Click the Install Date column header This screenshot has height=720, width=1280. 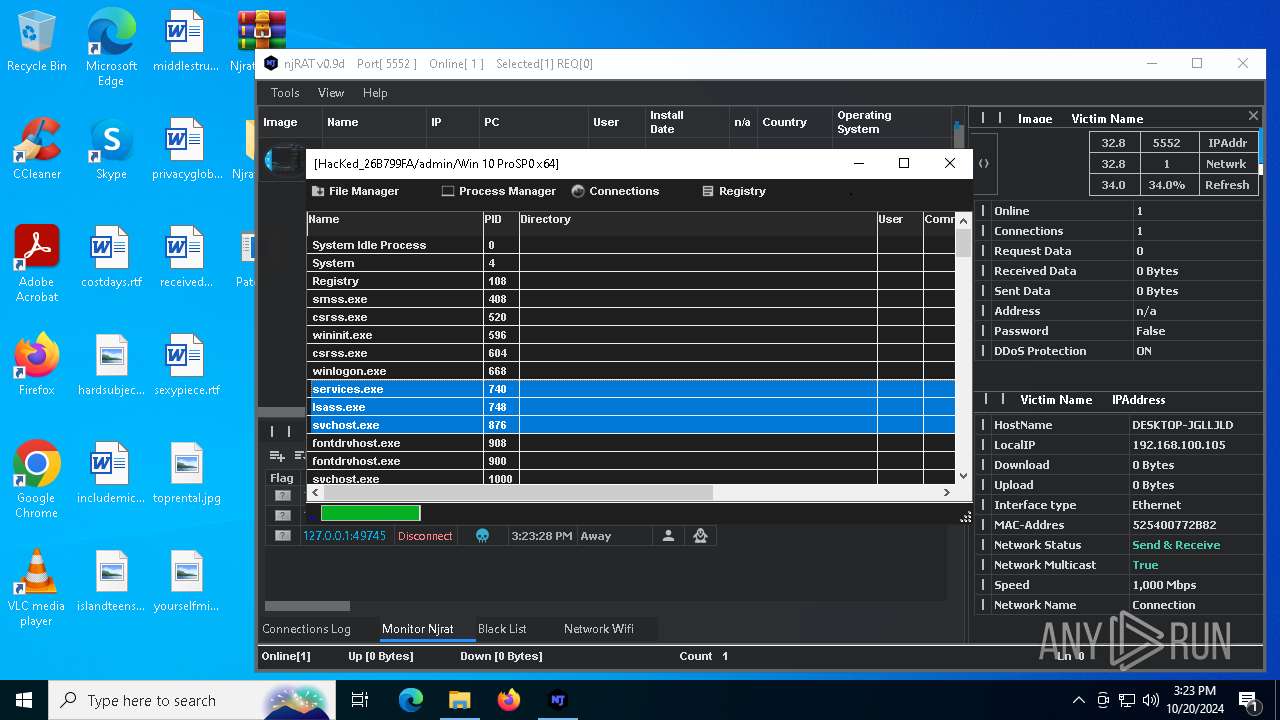click(x=687, y=122)
